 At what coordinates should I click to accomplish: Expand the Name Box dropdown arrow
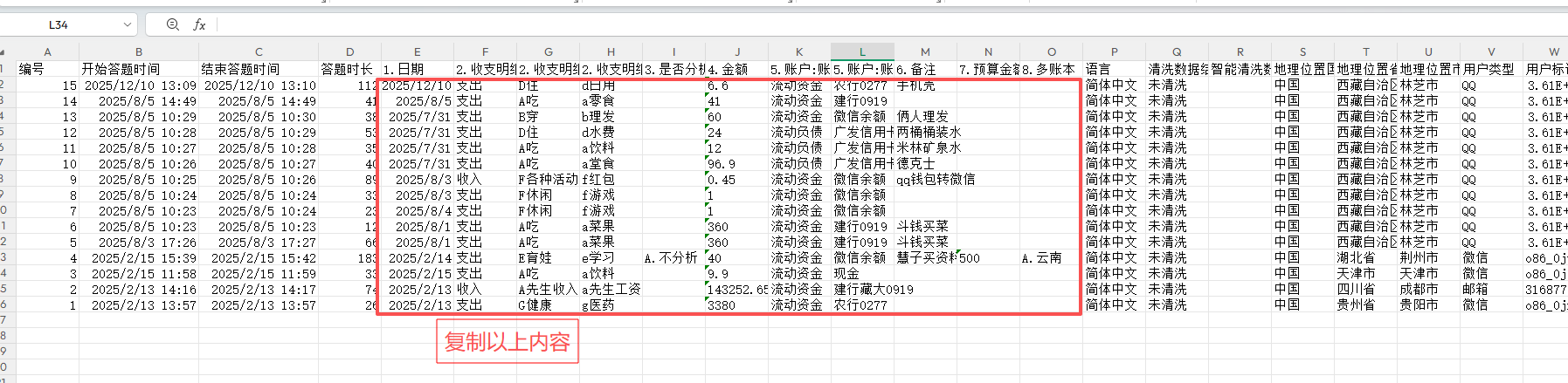pos(128,25)
